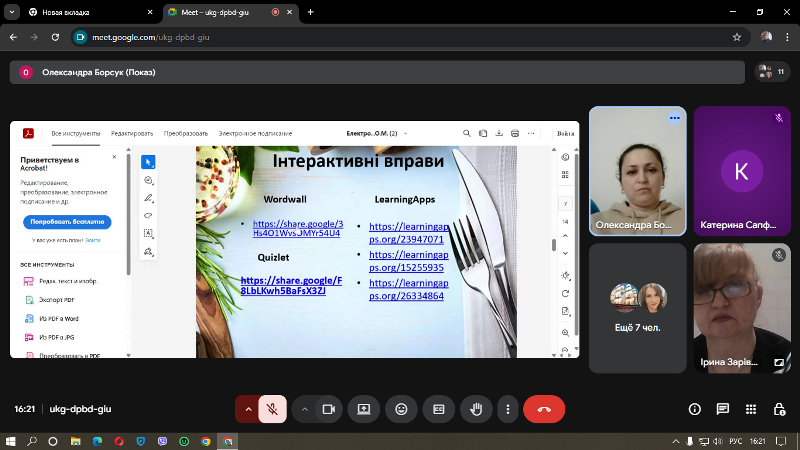Open host controls lock icon
Viewport: 800px width, 450px height.
(x=779, y=409)
